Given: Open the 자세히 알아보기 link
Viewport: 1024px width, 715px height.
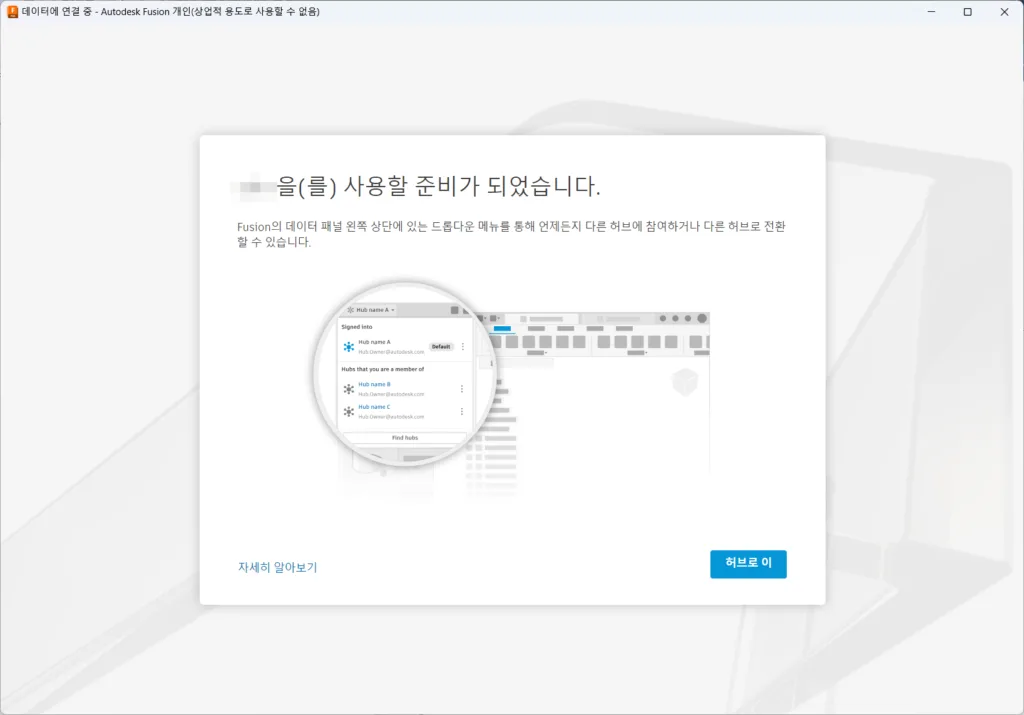Looking at the screenshot, I should tap(278, 567).
